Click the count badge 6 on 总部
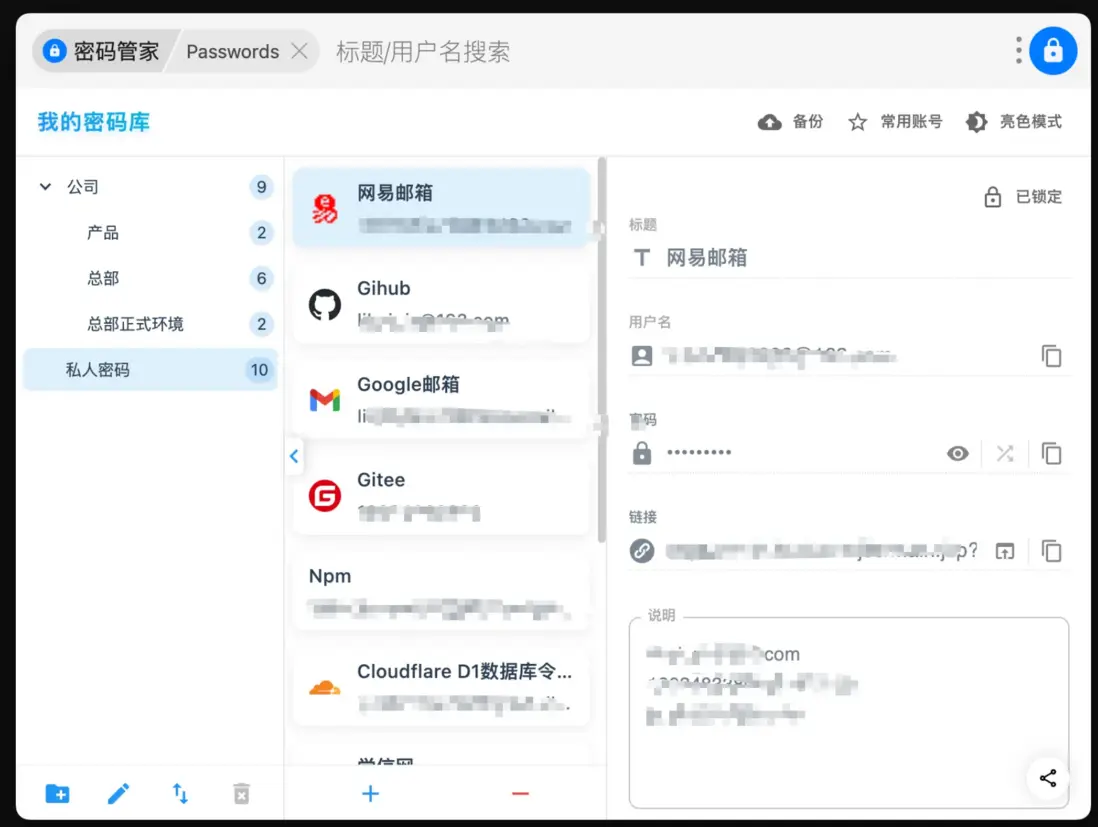 (261, 278)
